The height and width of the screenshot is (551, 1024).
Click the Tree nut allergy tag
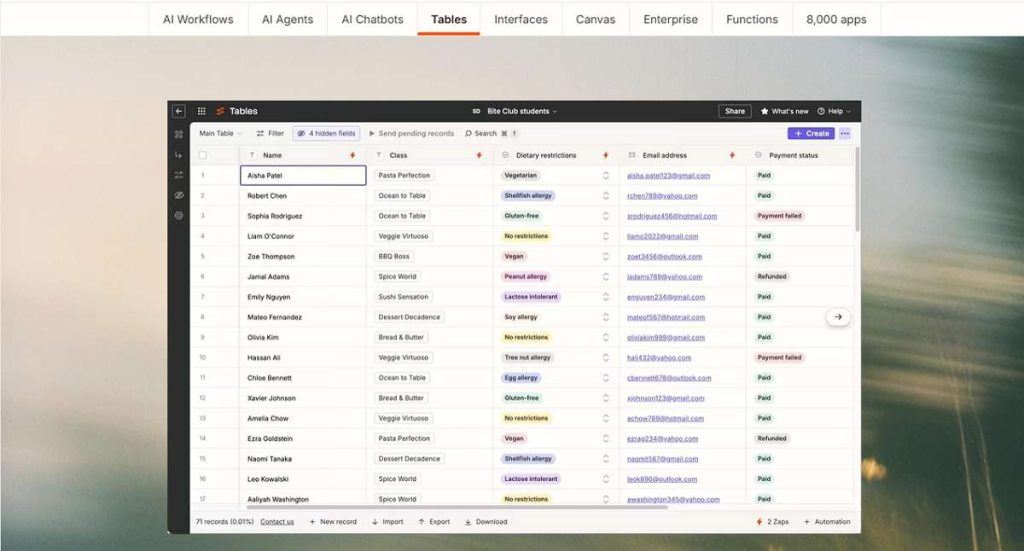(x=528, y=358)
